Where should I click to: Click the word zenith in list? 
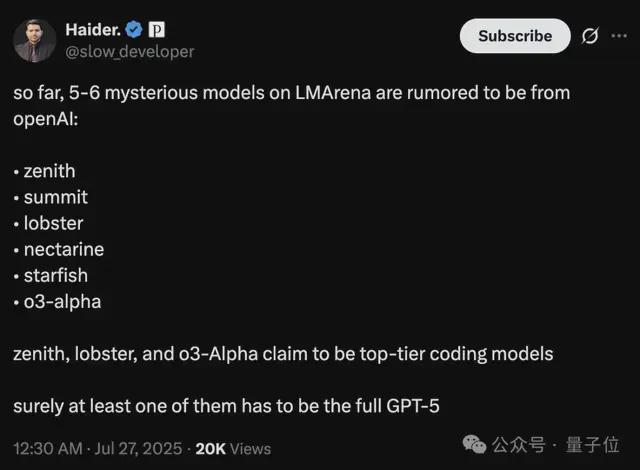(49, 171)
